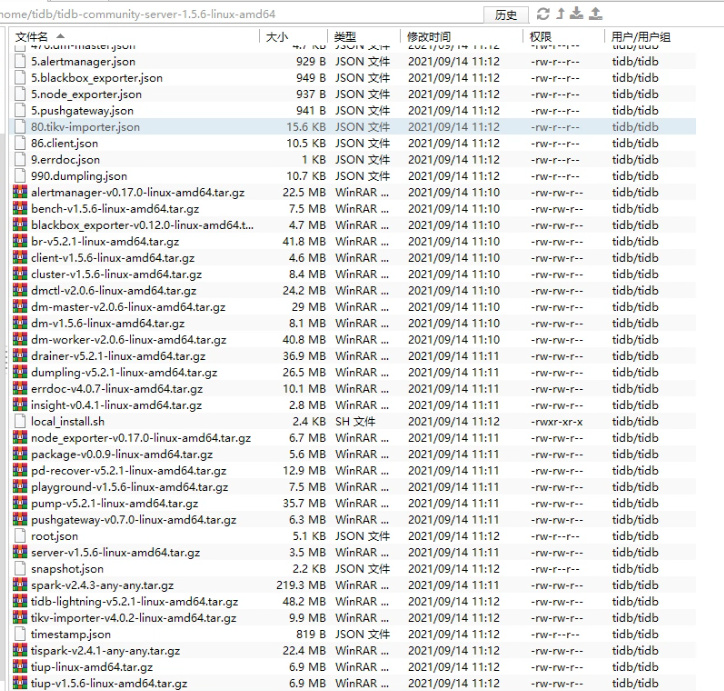The image size is (724, 691).
Task: Click the WinRAR icon of dm-master-v2.0.6 archive
Action: click(x=20, y=307)
